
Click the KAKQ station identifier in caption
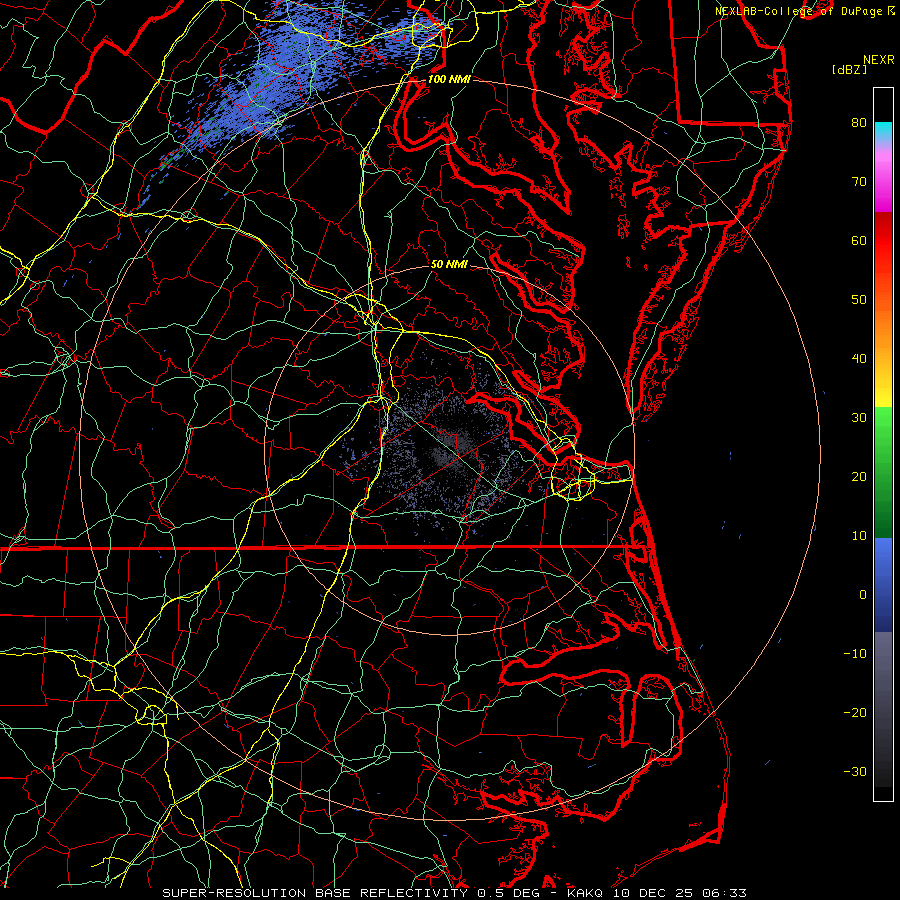point(585,893)
